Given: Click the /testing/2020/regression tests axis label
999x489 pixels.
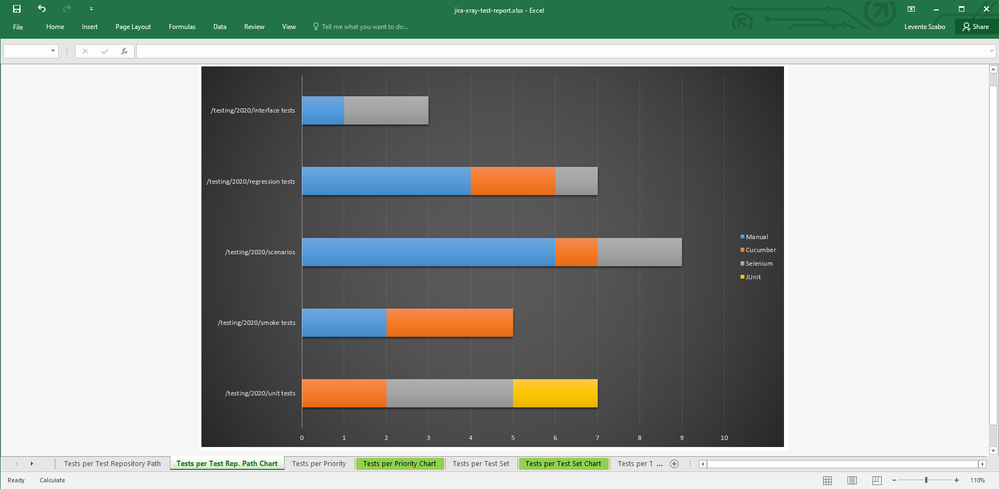Looking at the screenshot, I should [x=250, y=181].
